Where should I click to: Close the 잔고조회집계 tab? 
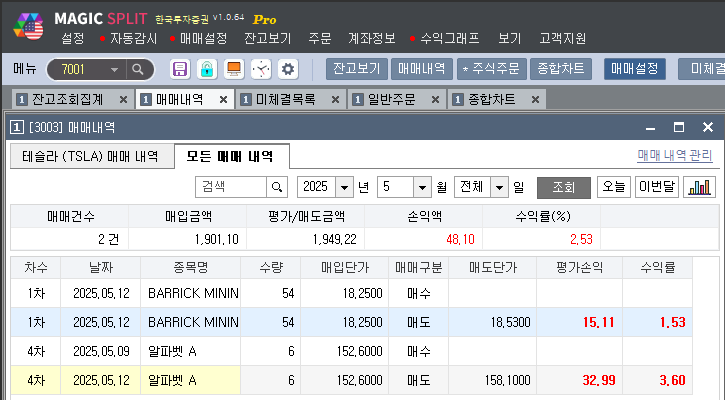tap(123, 99)
